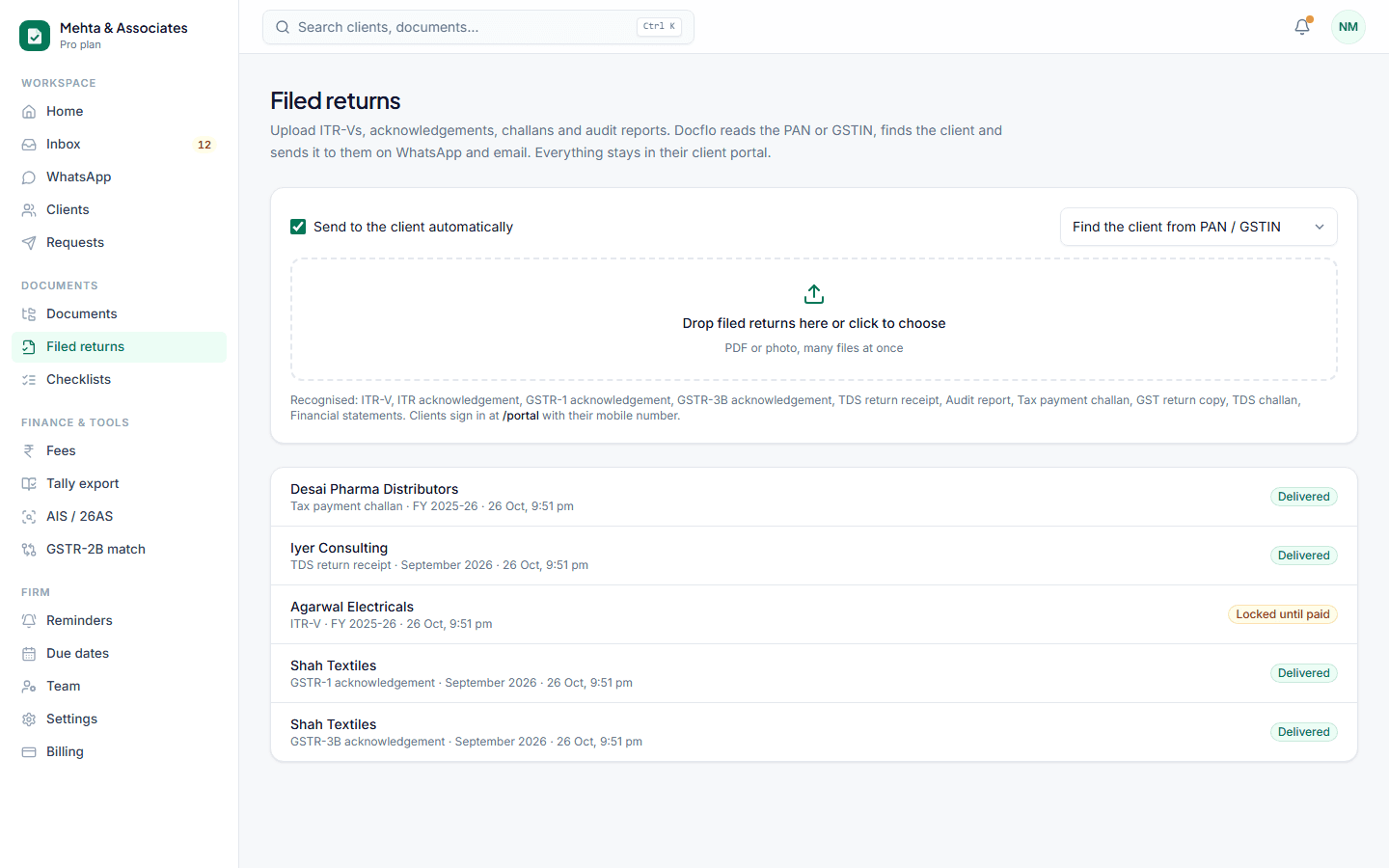The height and width of the screenshot is (868, 1389).
Task: Click the Reminders bell icon in sidebar
Action: click(x=29, y=621)
